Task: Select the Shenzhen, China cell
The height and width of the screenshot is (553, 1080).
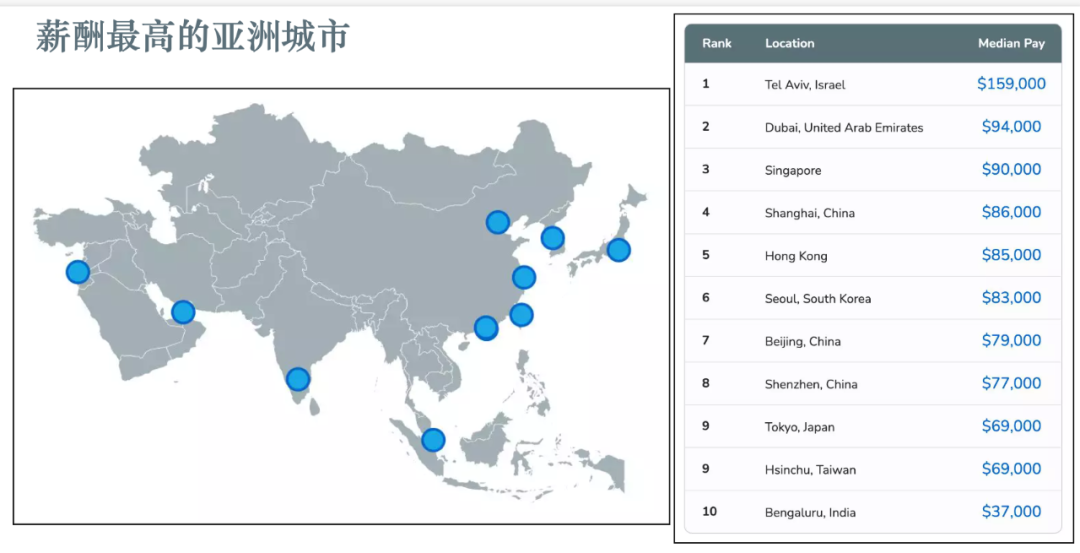Action: pos(811,384)
